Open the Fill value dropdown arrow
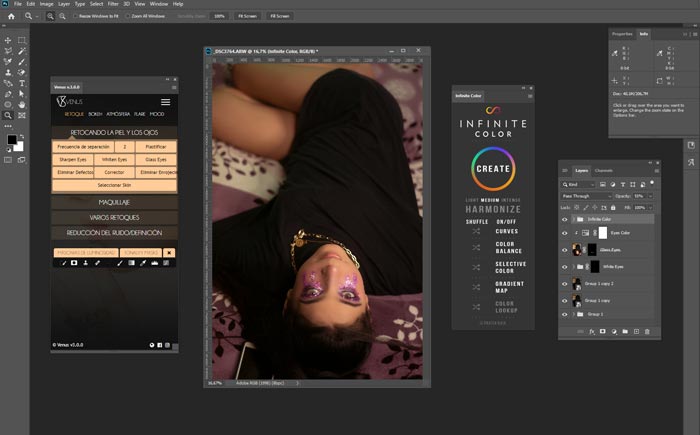The width and height of the screenshot is (700, 435). point(650,208)
